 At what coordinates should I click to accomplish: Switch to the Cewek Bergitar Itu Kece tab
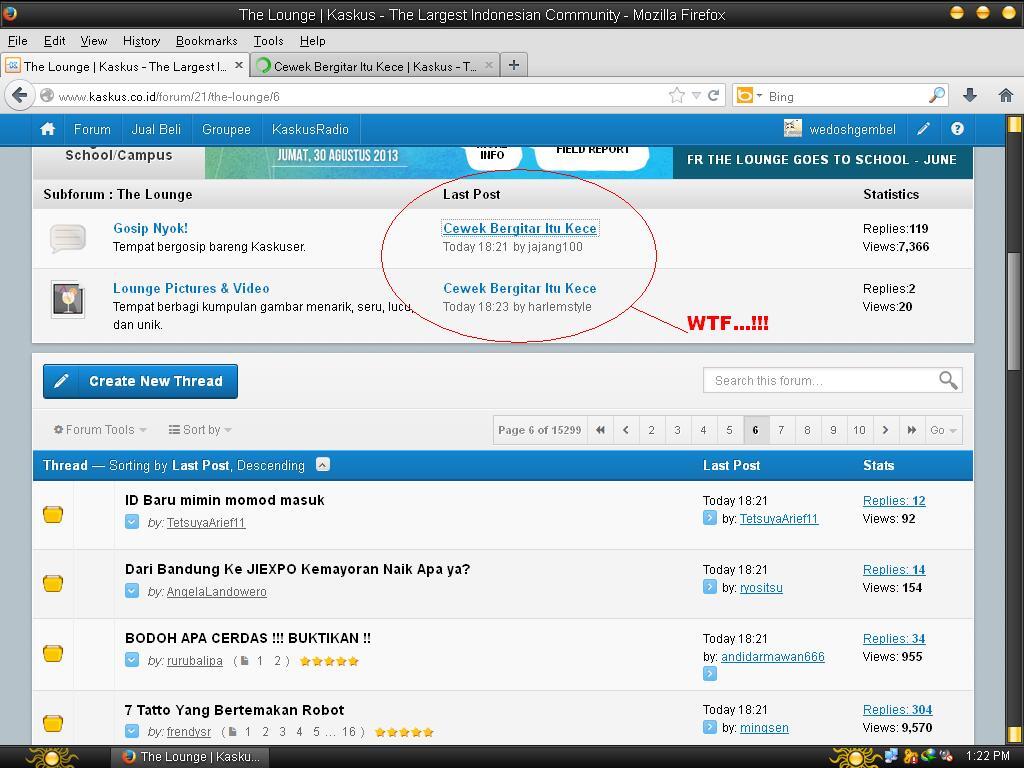click(375, 66)
